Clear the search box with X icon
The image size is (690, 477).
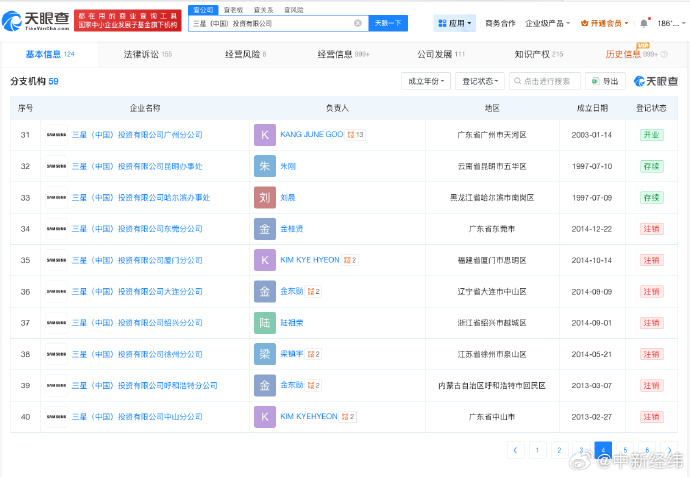358,23
